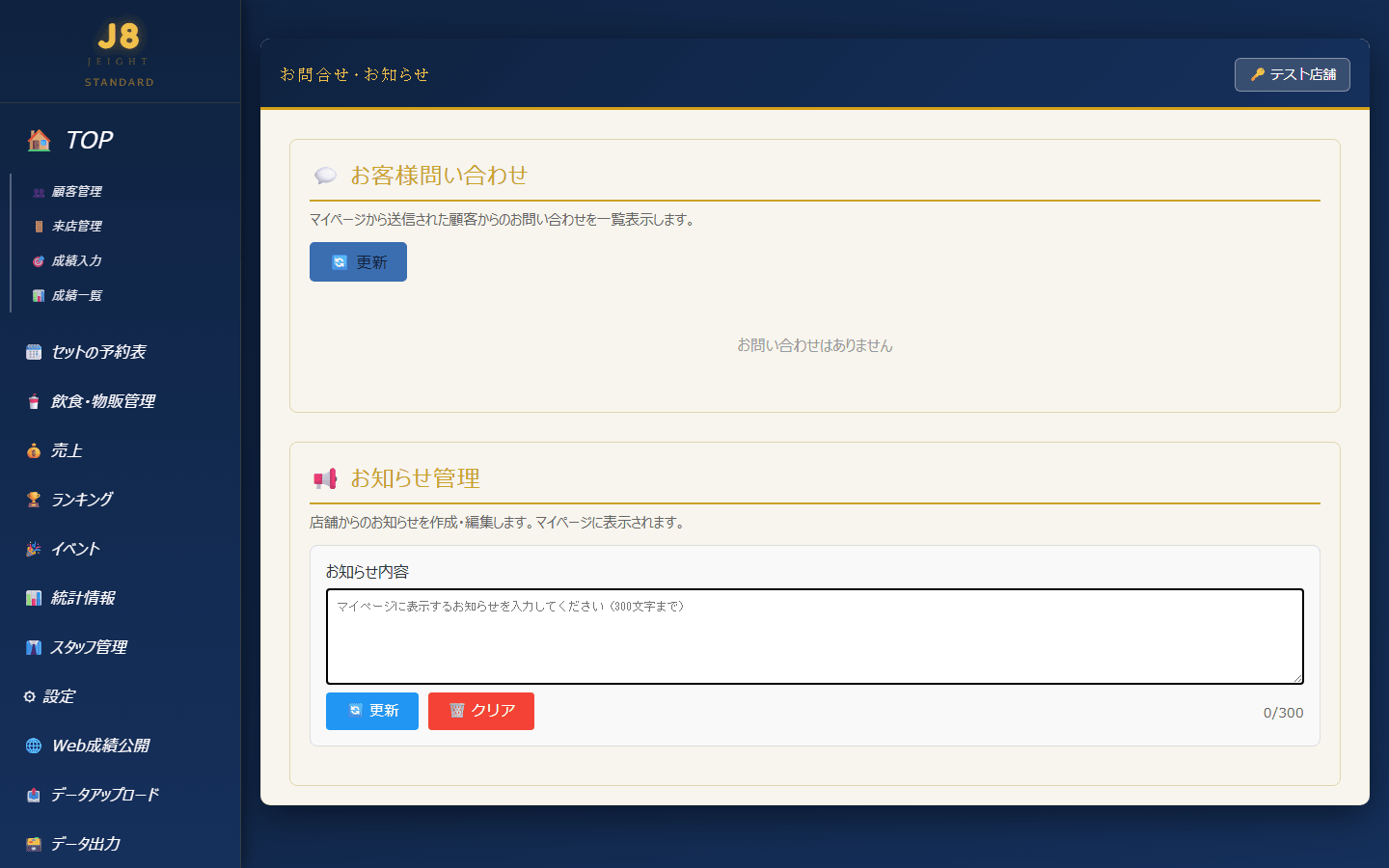
Task: Refresh the お客様問い合わせ inquiry list
Action: 358,262
